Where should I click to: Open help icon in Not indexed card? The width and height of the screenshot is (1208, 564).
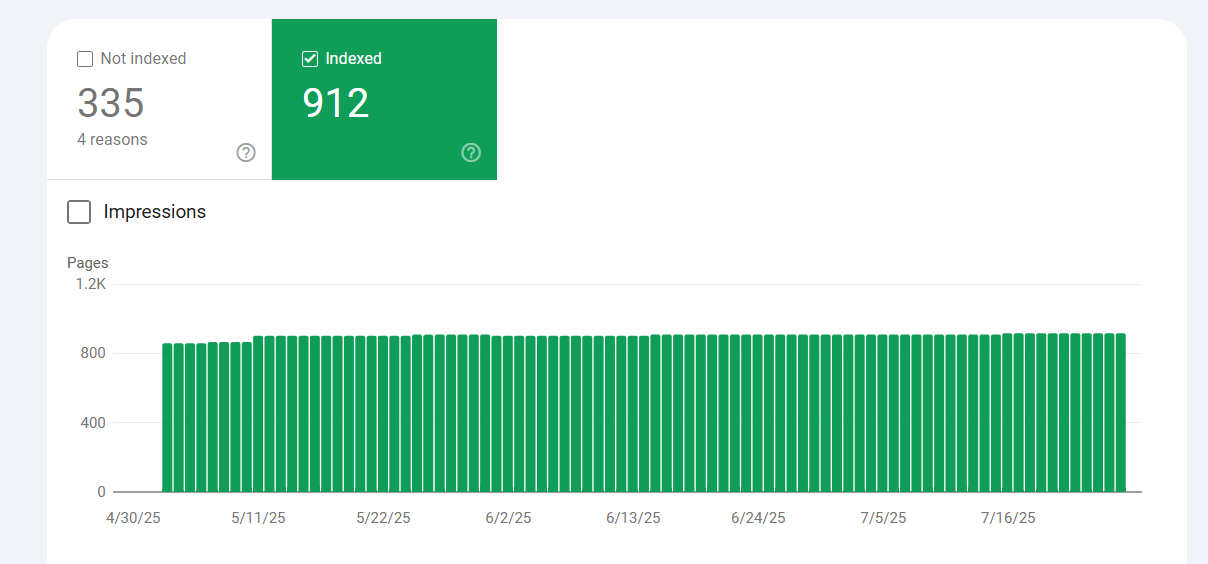[x=246, y=153]
